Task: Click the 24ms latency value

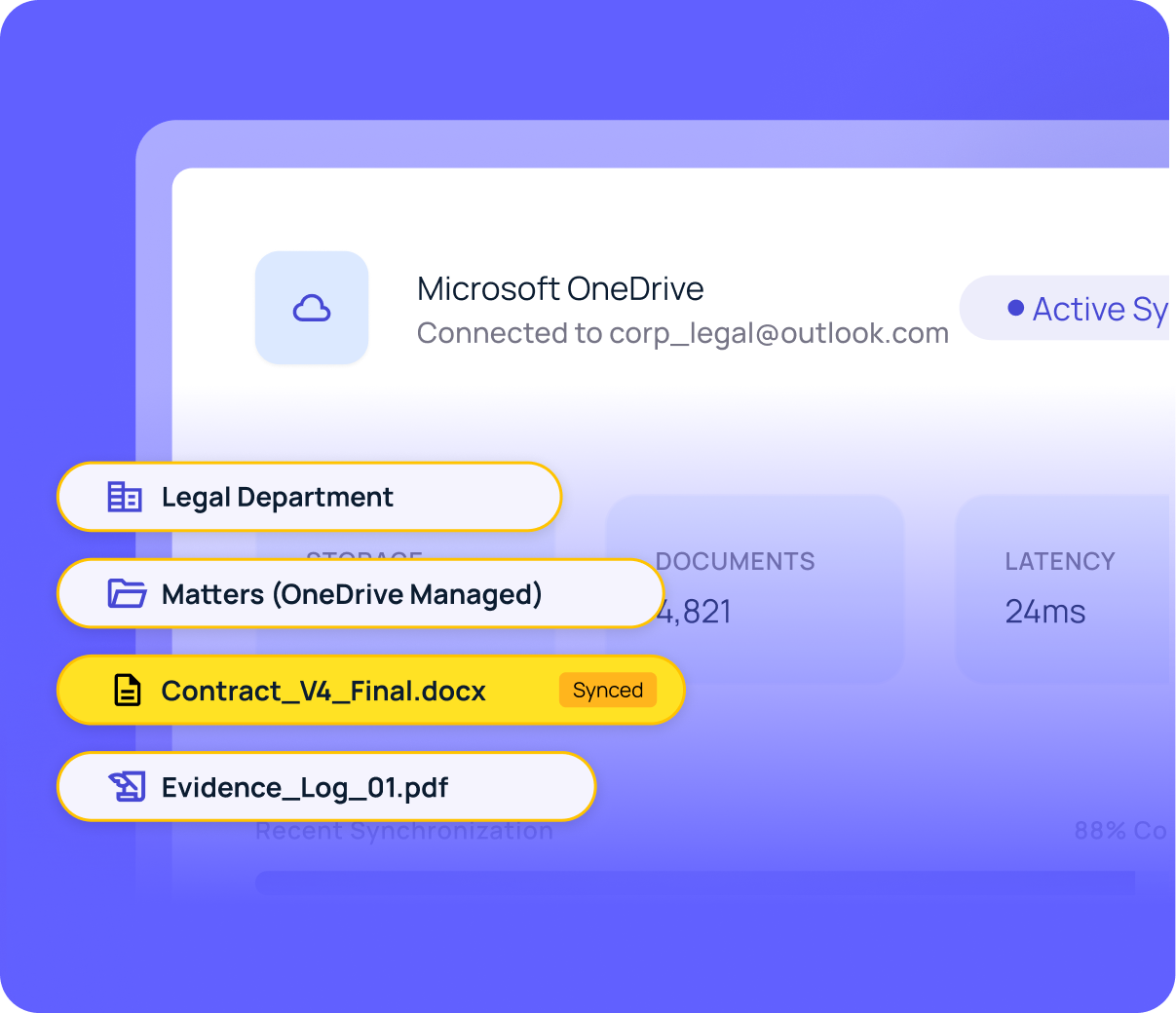Action: (1044, 612)
